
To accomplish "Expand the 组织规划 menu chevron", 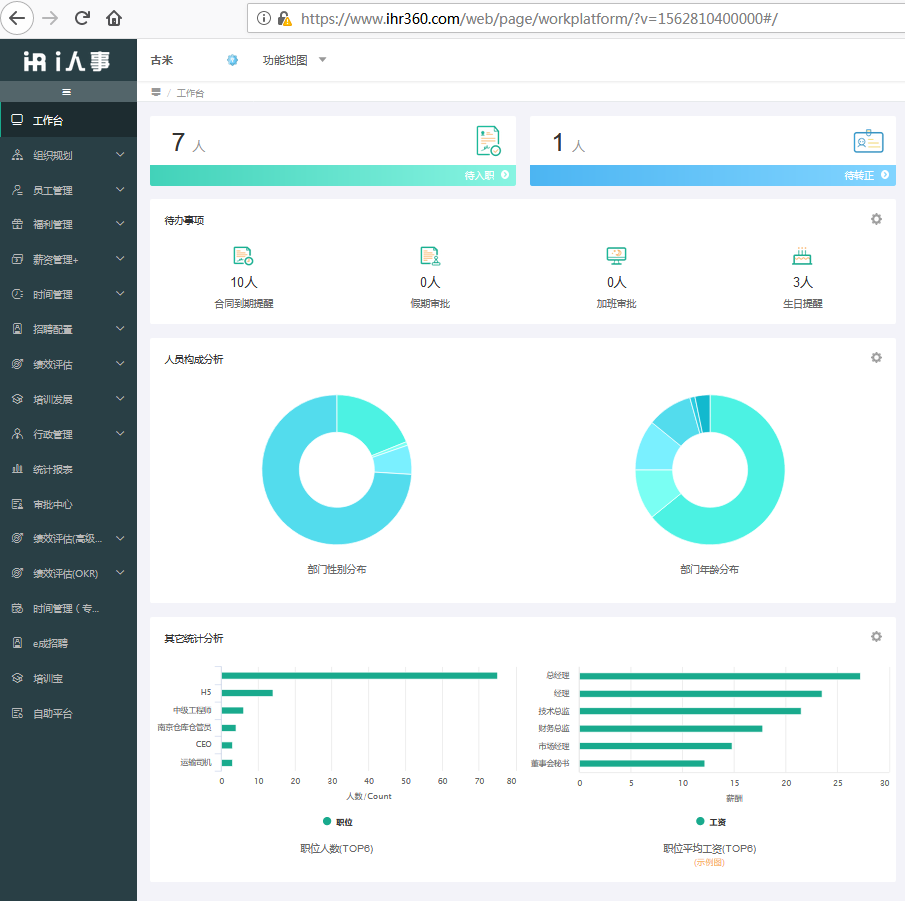I will 120,155.
